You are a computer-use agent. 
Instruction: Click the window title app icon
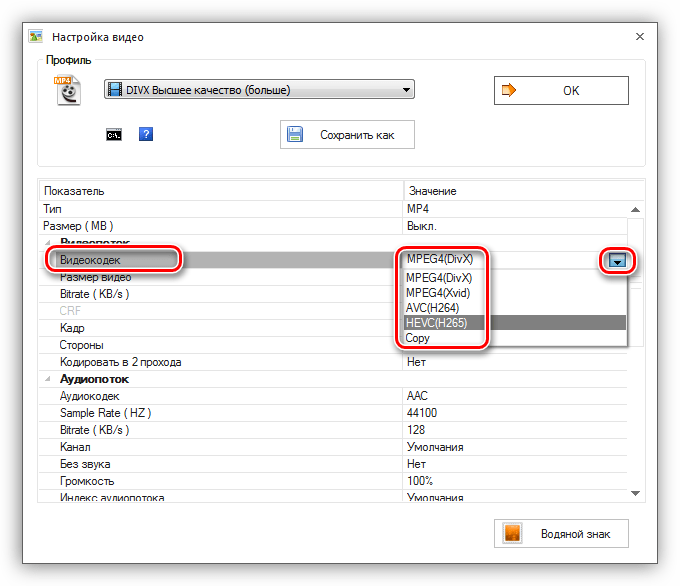pyautogui.click(x=36, y=36)
